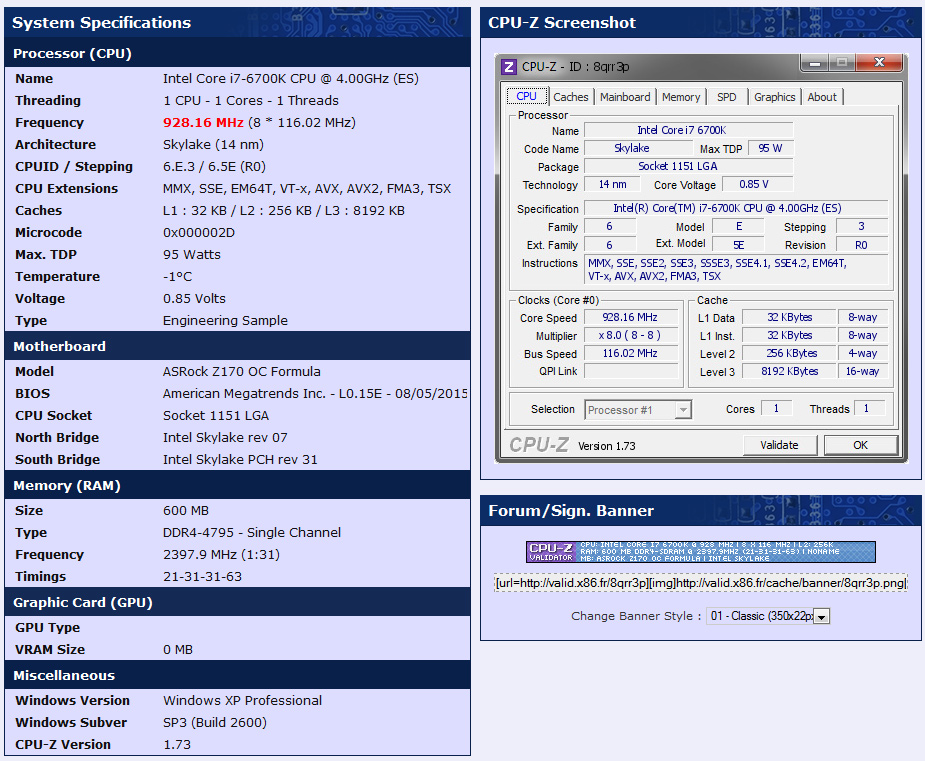Image resolution: width=925 pixels, height=761 pixels.
Task: Click the banner style dropdown arrow
Action: click(822, 618)
